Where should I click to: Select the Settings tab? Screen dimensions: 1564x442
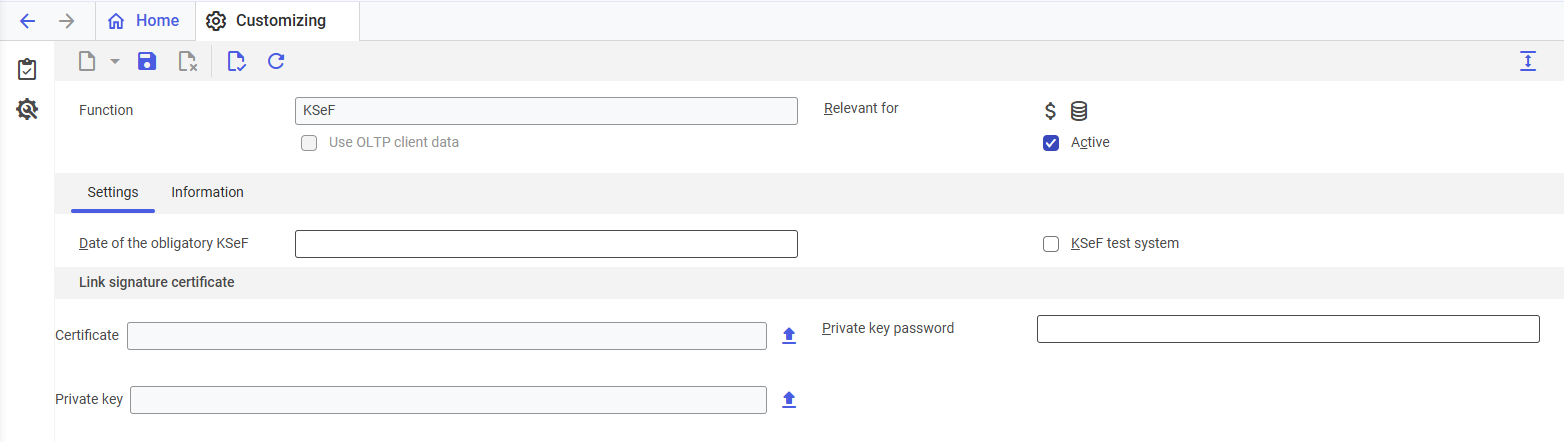113,192
